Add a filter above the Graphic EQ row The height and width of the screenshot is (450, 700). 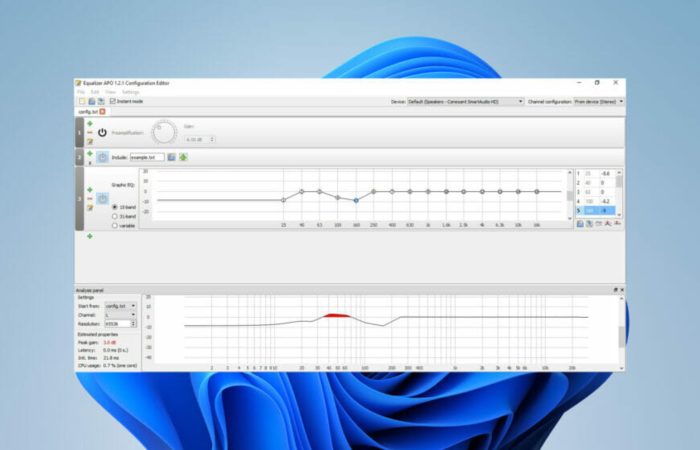[x=90, y=190]
